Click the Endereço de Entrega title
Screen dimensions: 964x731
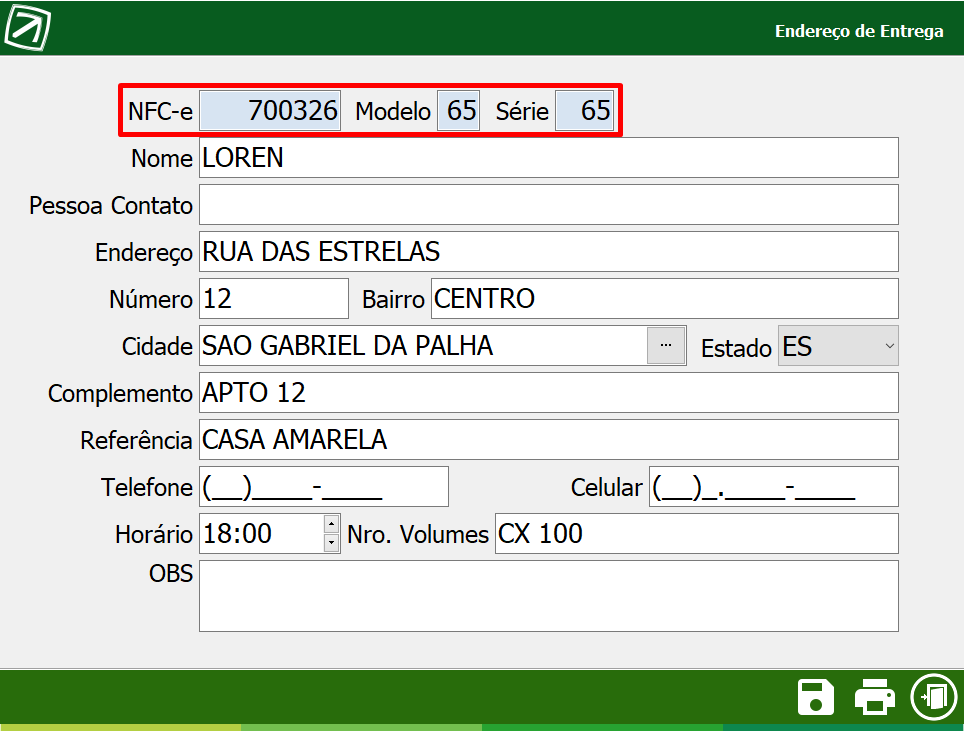point(859,31)
